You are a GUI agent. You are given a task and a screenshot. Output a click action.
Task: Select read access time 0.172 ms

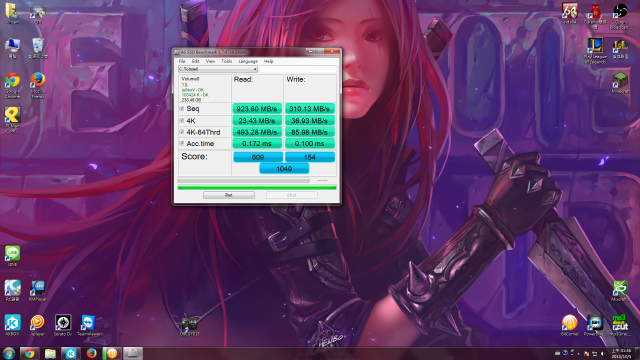[x=257, y=143]
